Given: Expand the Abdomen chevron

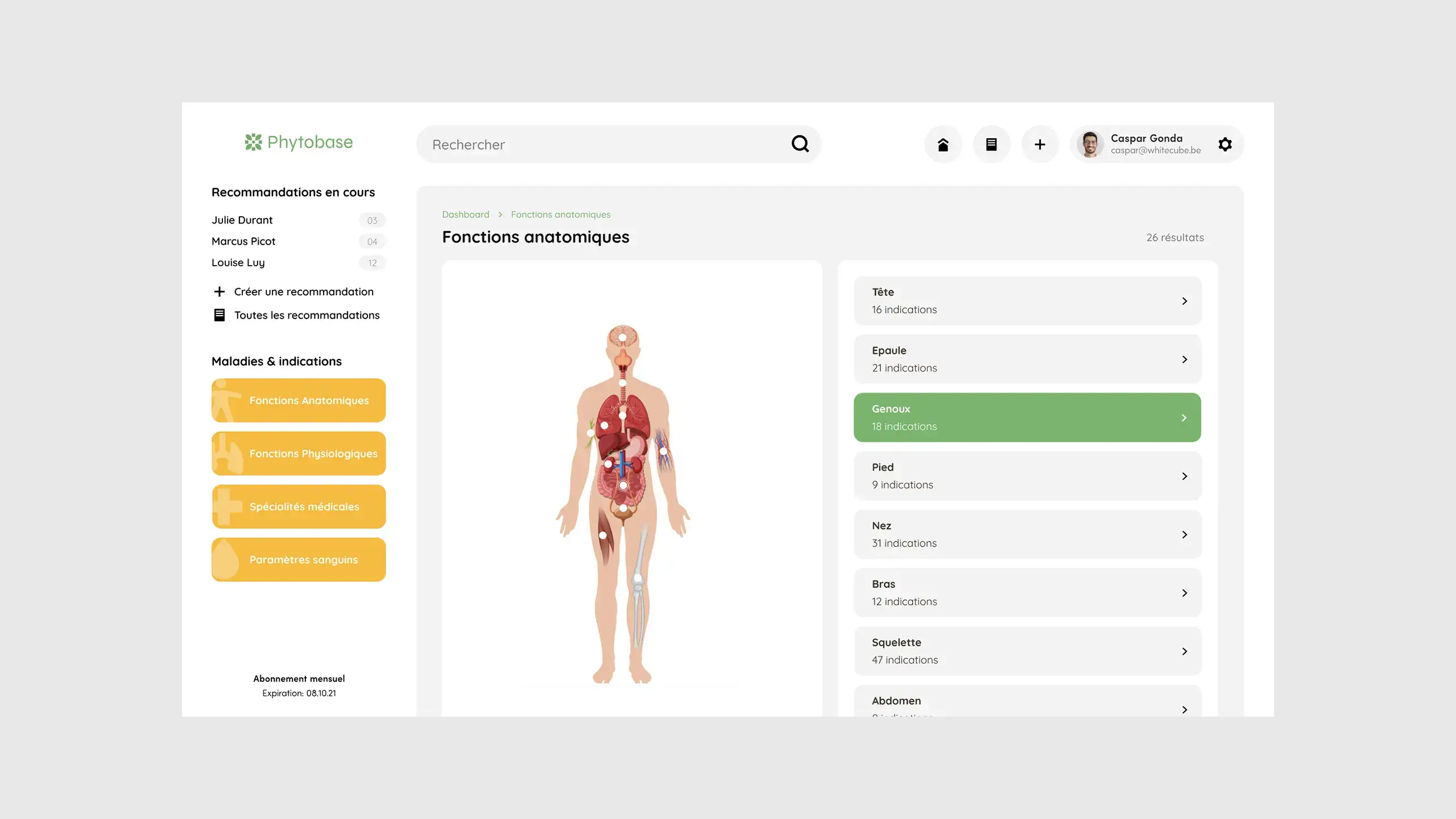Looking at the screenshot, I should click(x=1184, y=709).
